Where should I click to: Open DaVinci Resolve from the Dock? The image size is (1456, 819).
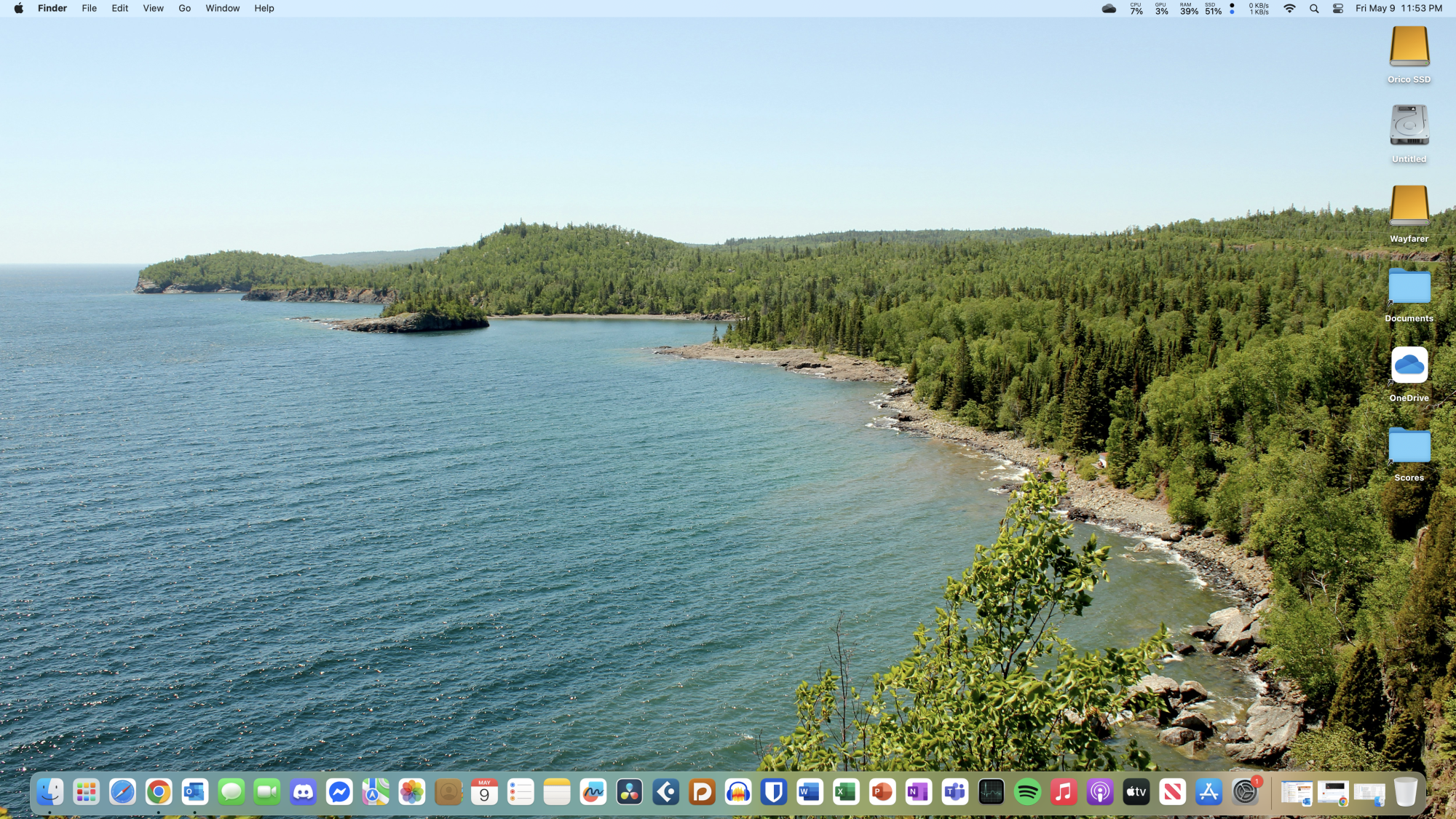pos(629,792)
